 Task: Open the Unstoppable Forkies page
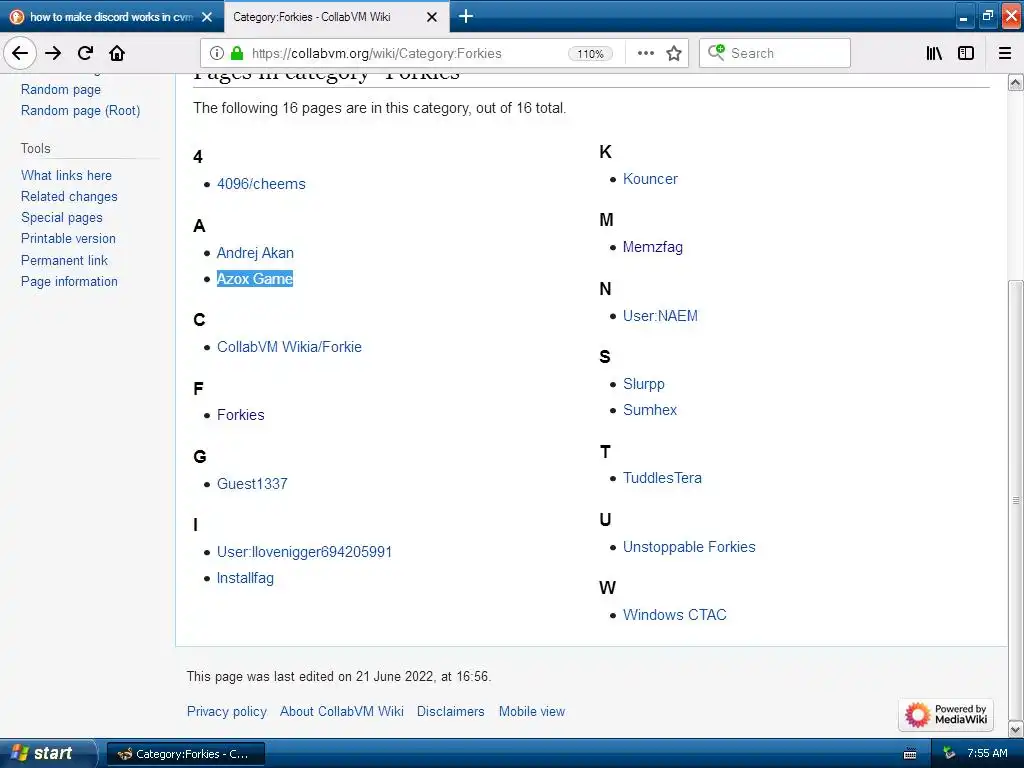689,547
